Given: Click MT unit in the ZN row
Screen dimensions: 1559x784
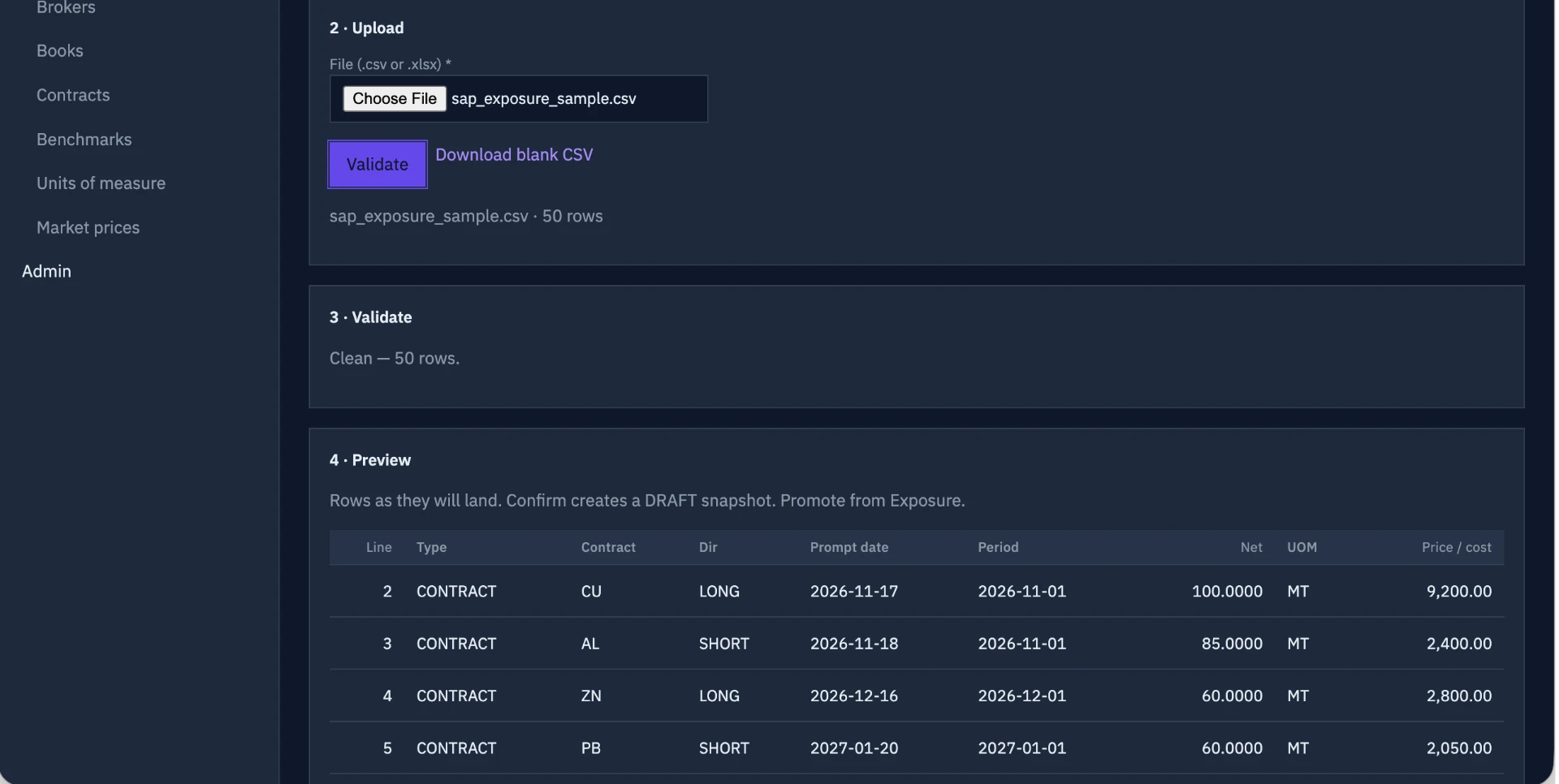Looking at the screenshot, I should tap(1298, 696).
